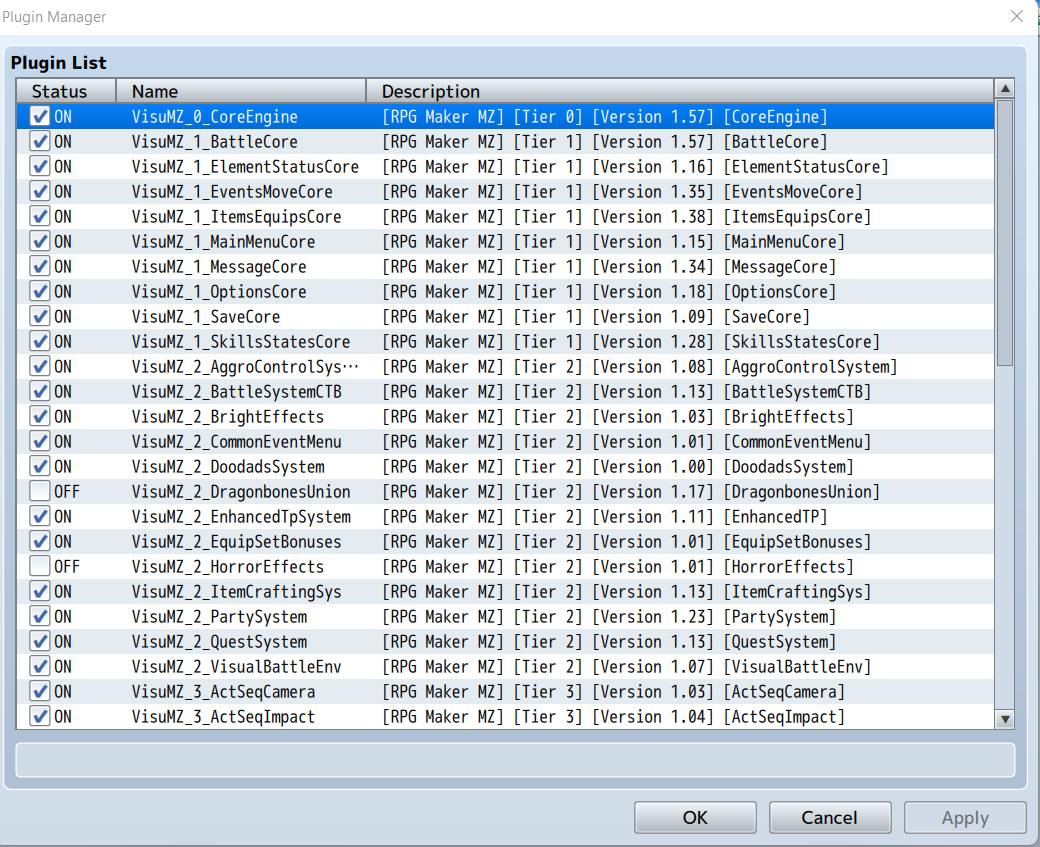Click OFF status text for HorrorEffects
Image resolution: width=1040 pixels, height=847 pixels.
point(67,566)
